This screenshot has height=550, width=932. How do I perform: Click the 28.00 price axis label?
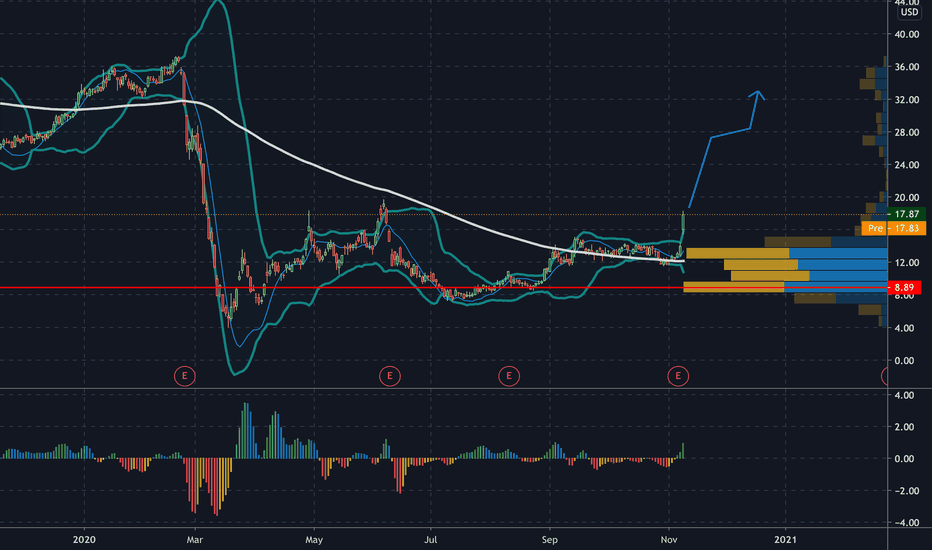[x=906, y=133]
